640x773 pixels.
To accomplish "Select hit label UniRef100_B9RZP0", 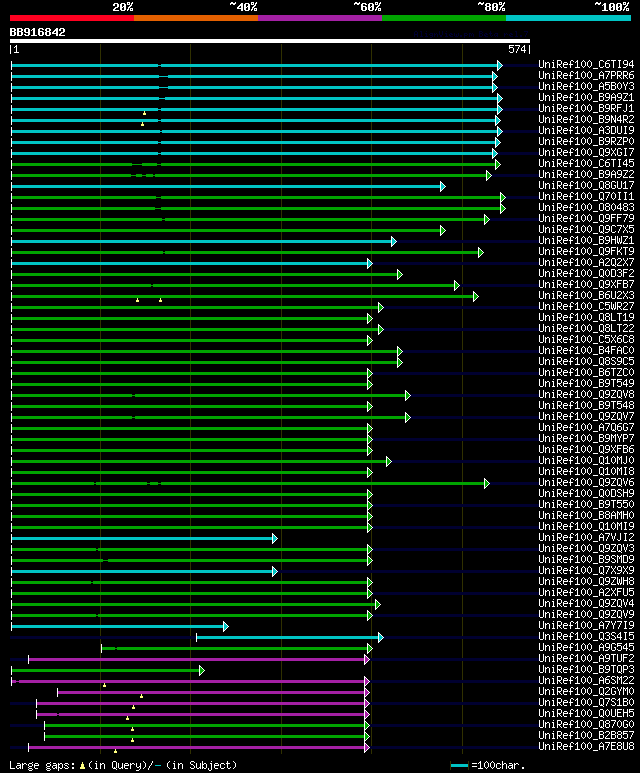I will [586, 141].
